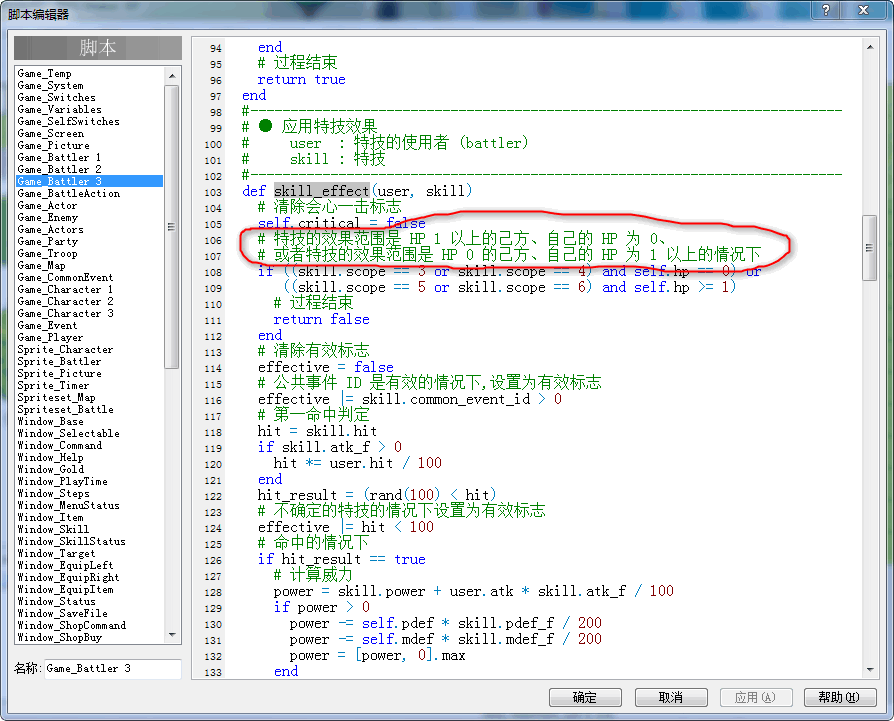Click code editor scroll down arrow
This screenshot has width=894, height=721.
tap(869, 669)
